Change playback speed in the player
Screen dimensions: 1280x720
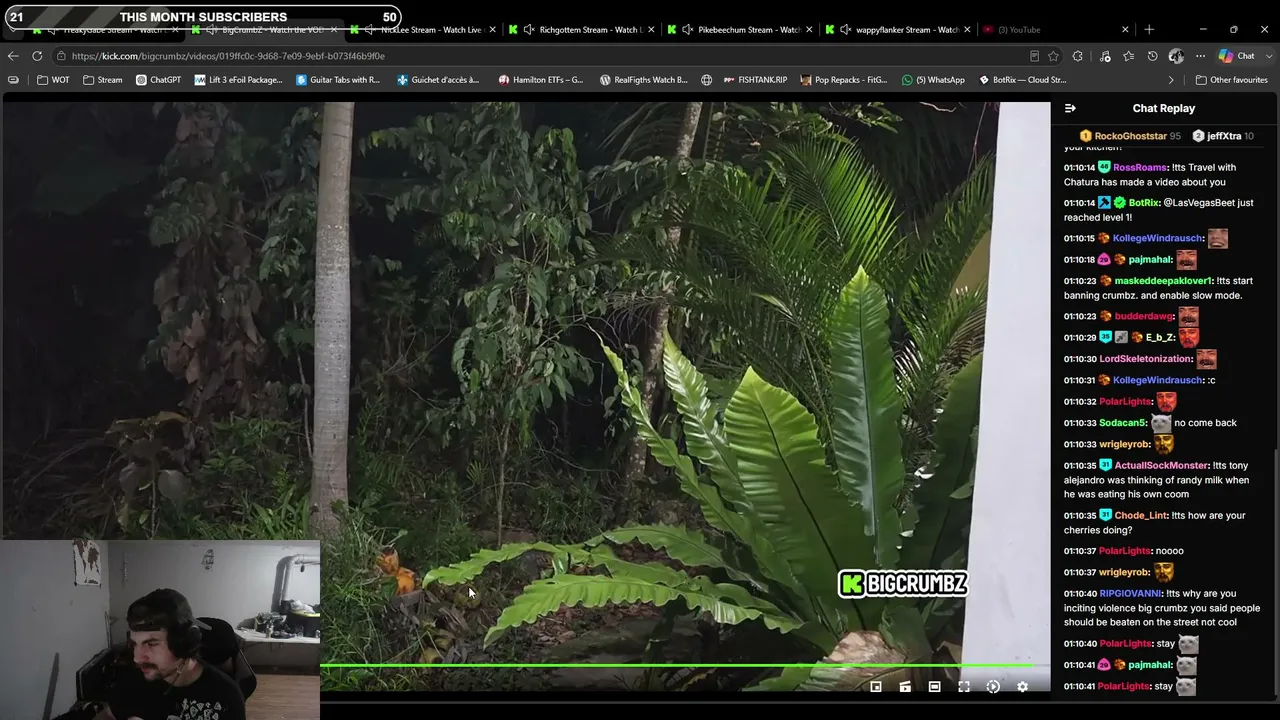pos(993,687)
